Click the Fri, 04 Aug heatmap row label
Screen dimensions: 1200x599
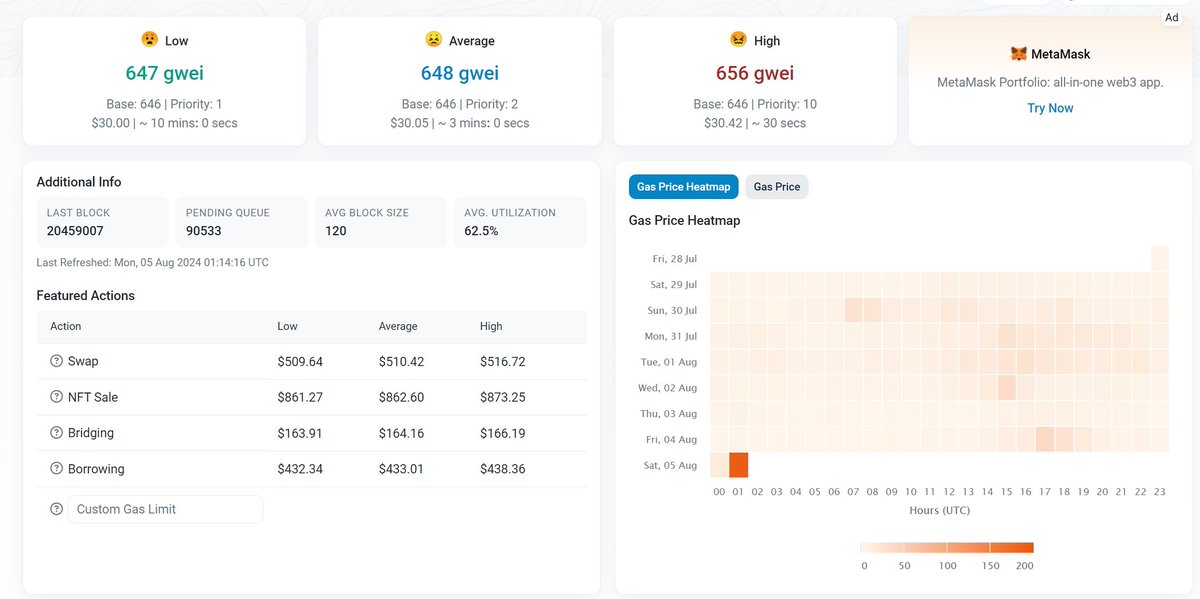click(x=674, y=440)
